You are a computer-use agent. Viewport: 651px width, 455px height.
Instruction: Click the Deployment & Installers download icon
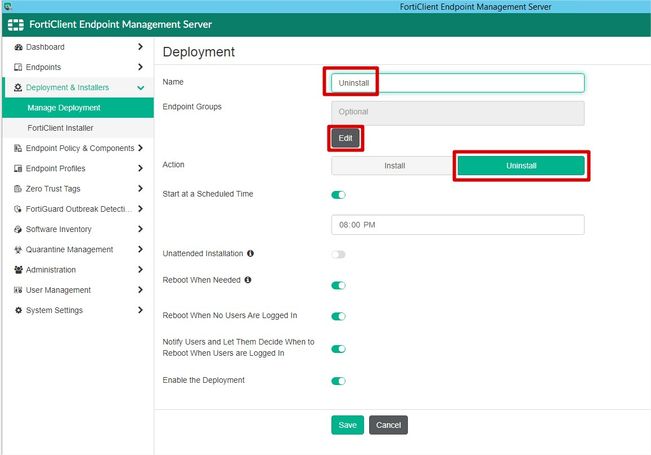click(x=18, y=88)
